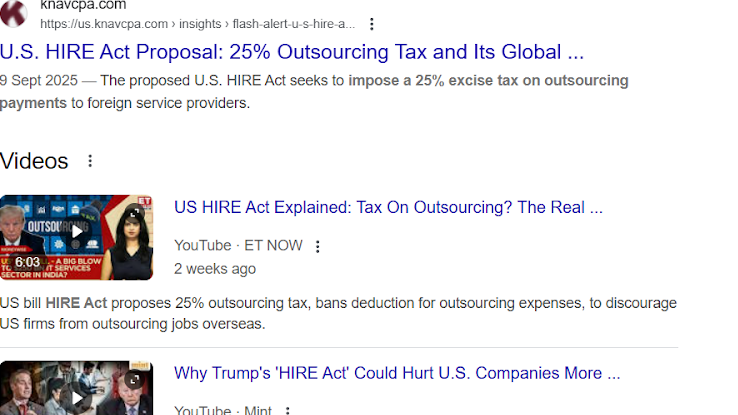
Task: Open the options menu next to Videos heading
Action: coord(90,161)
